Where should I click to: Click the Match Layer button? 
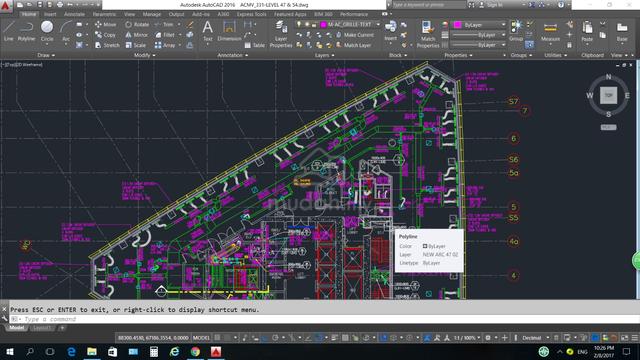pos(353,45)
